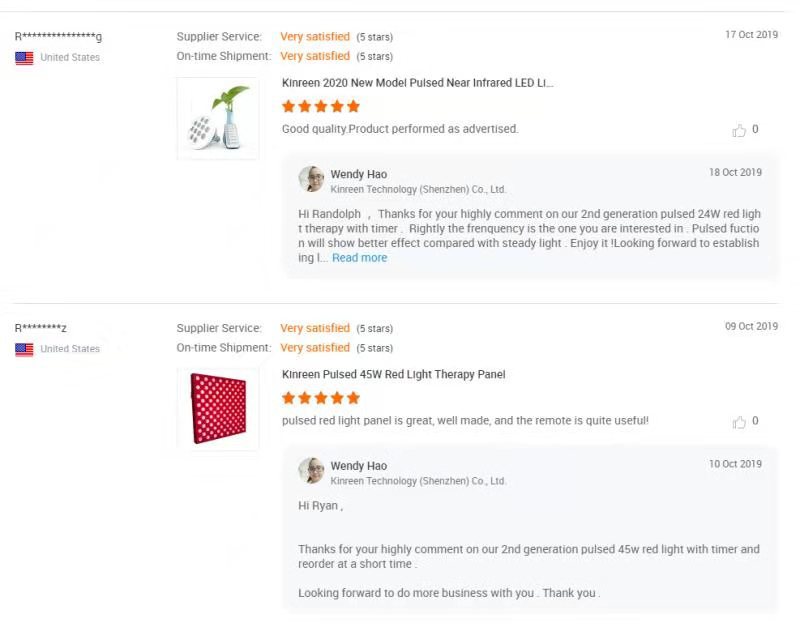Viewport: 800px width, 631px height.
Task: Click US flag beside reviewer R***g
Action: [24, 58]
